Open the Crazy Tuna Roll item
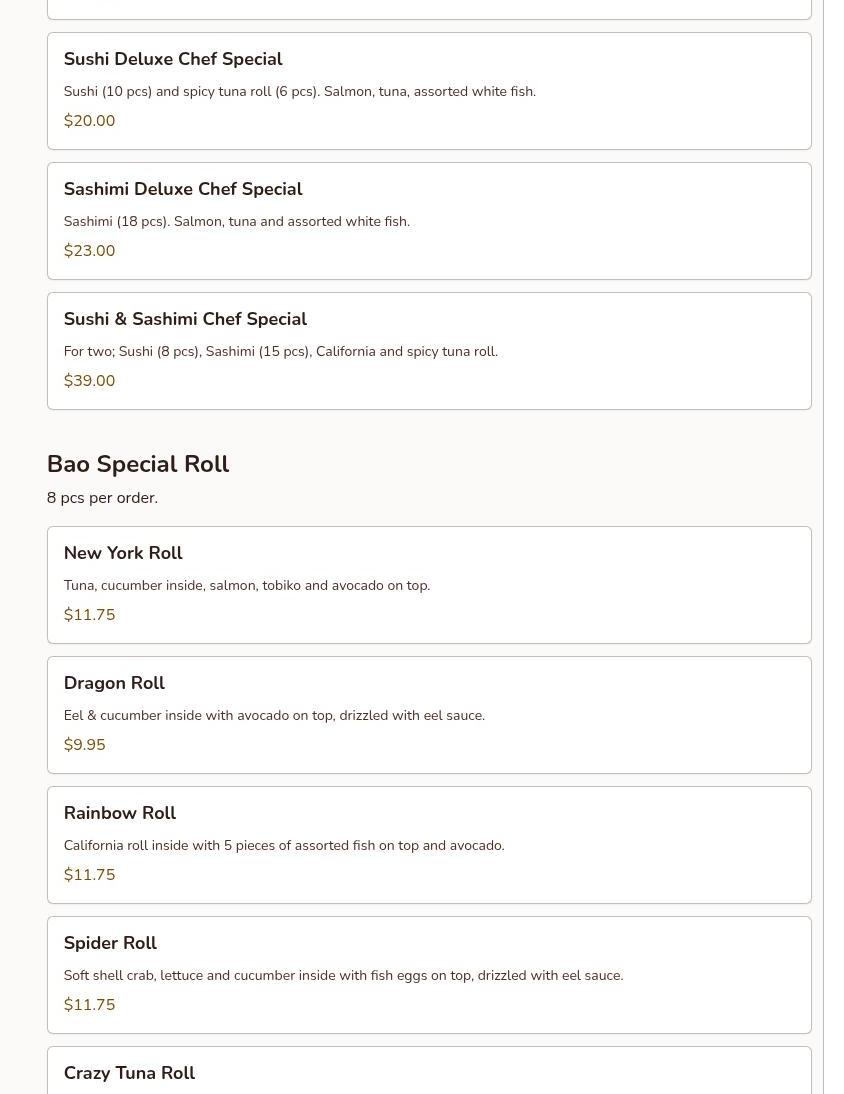 click(x=429, y=1070)
